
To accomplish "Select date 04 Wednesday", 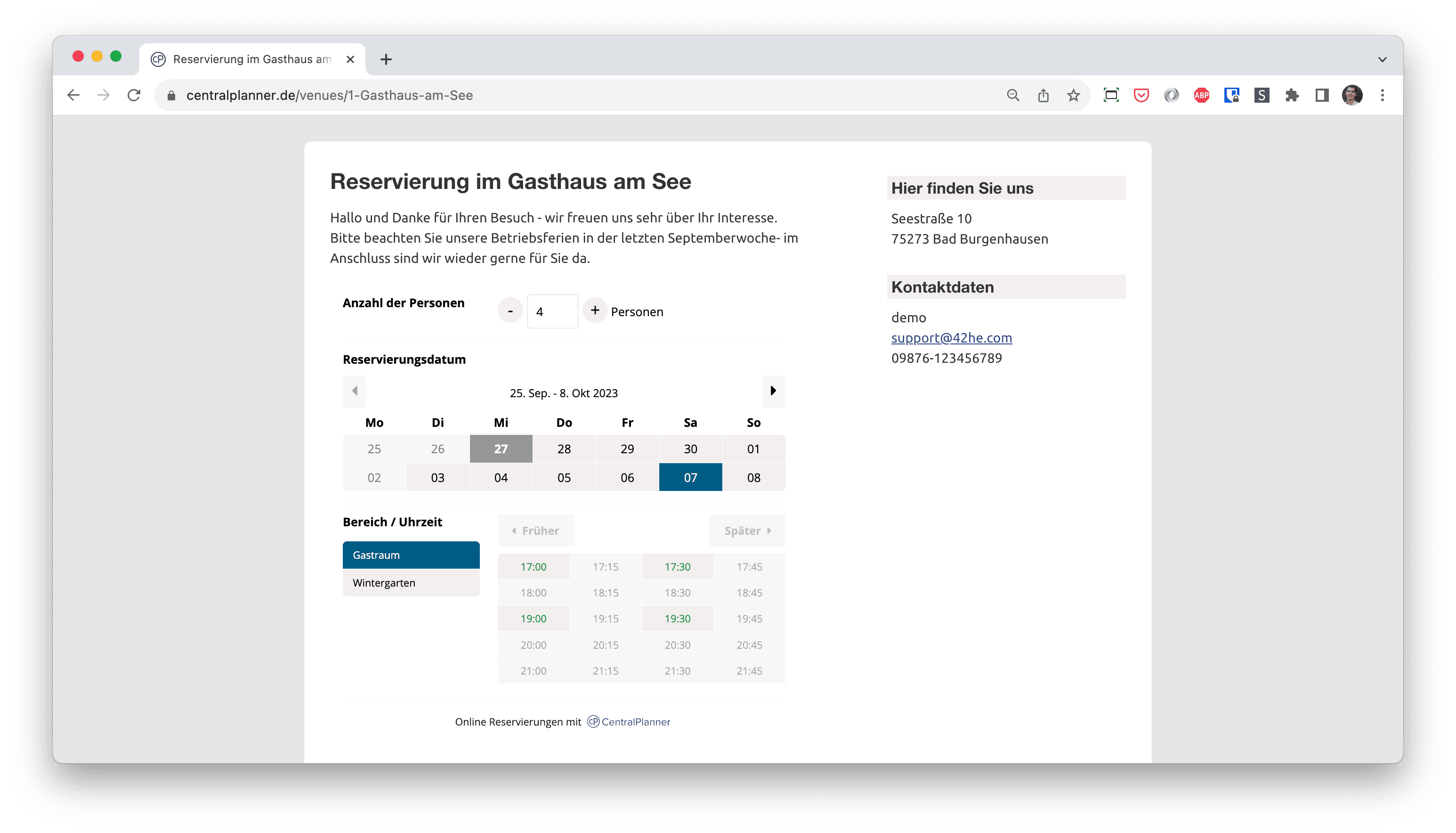I will click(x=501, y=478).
